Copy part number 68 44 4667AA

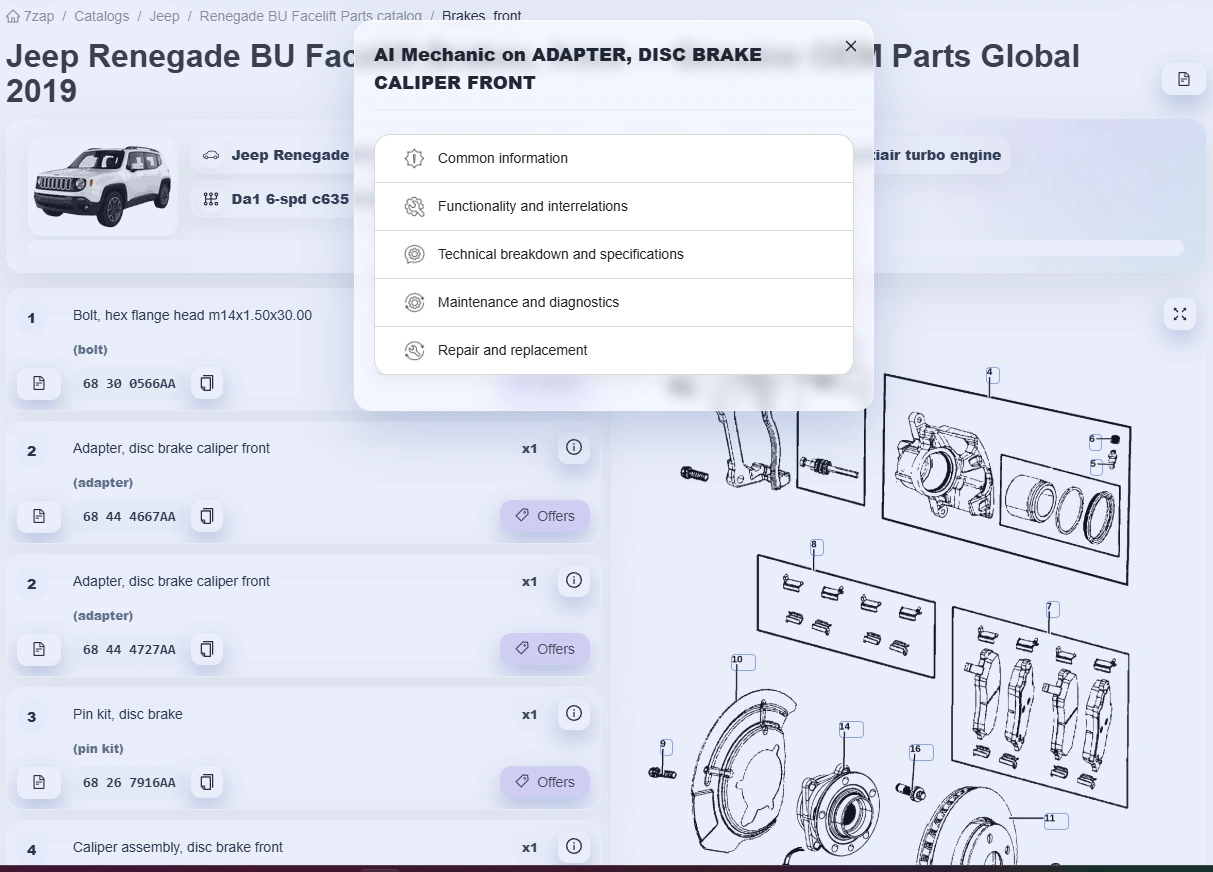[x=207, y=516]
